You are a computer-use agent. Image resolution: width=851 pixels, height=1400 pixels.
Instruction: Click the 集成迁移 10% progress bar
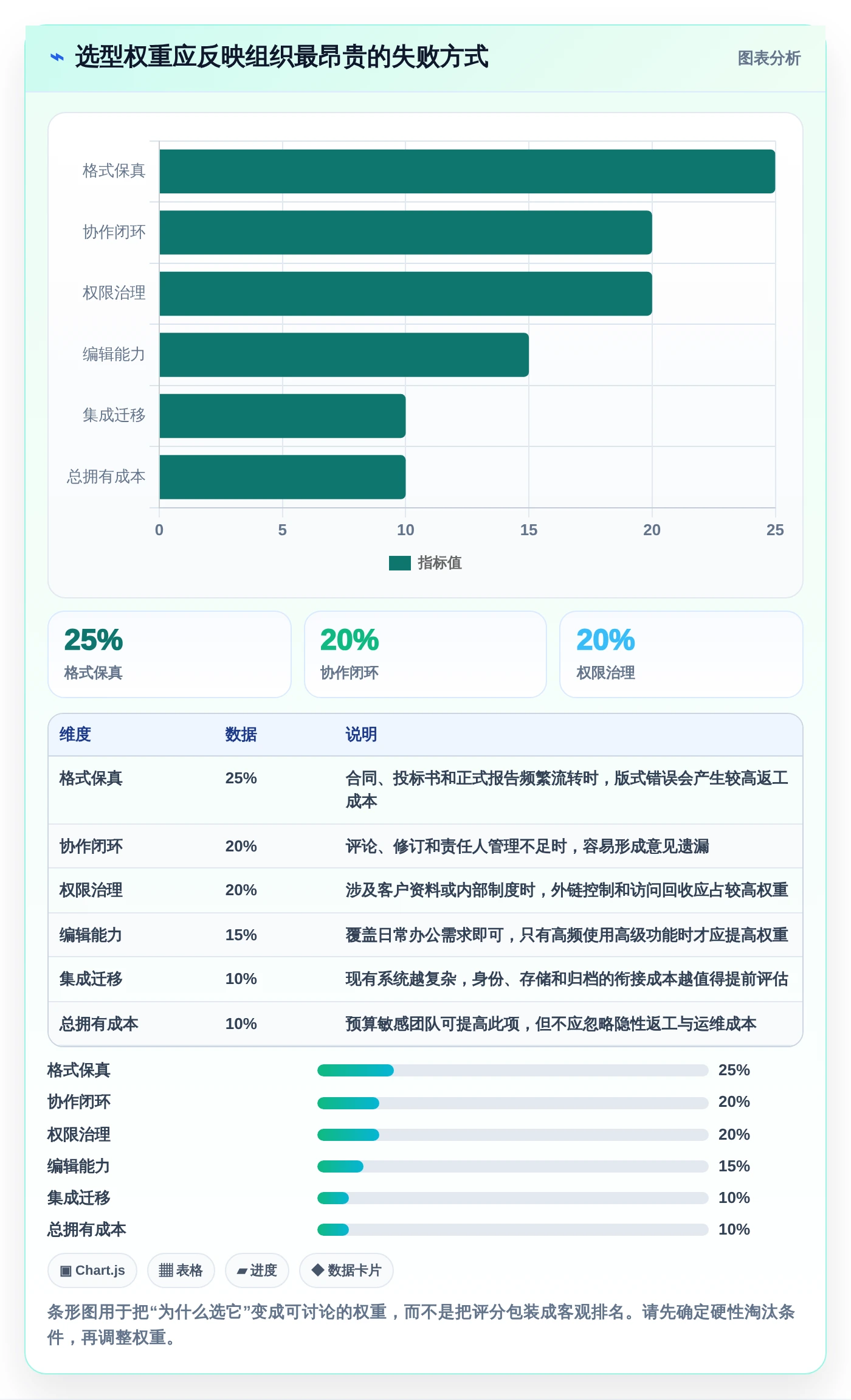pyautogui.click(x=512, y=1198)
